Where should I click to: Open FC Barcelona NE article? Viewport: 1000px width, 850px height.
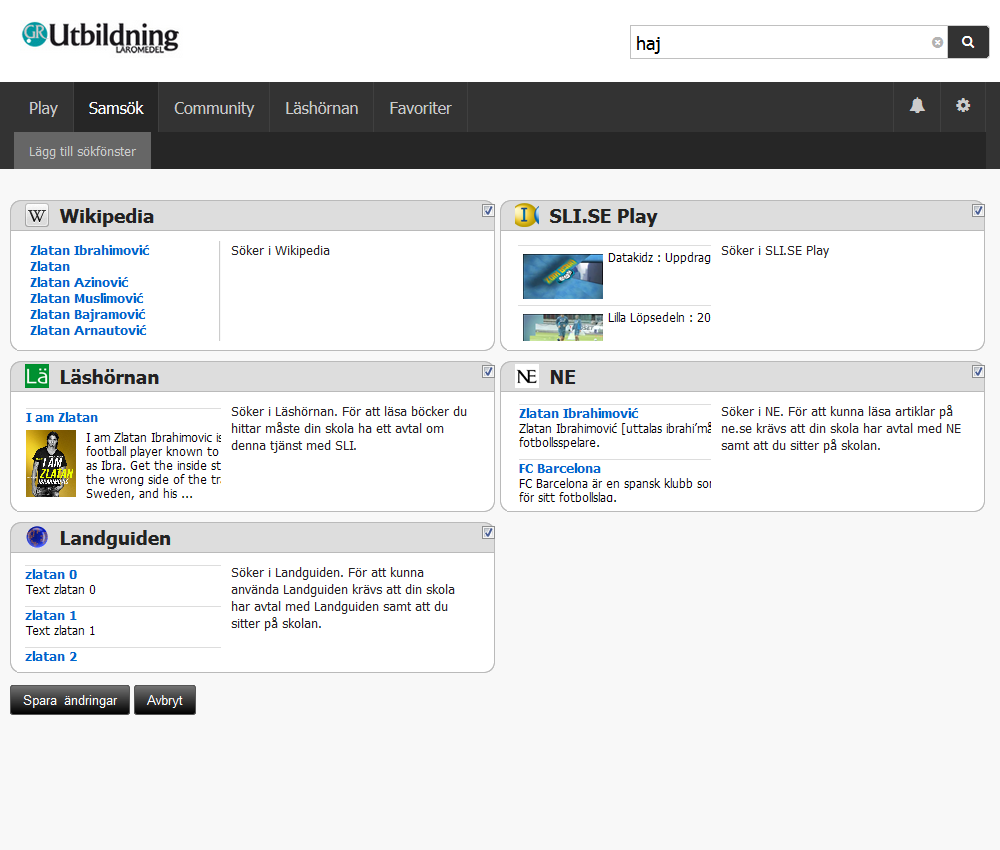pyautogui.click(x=559, y=468)
